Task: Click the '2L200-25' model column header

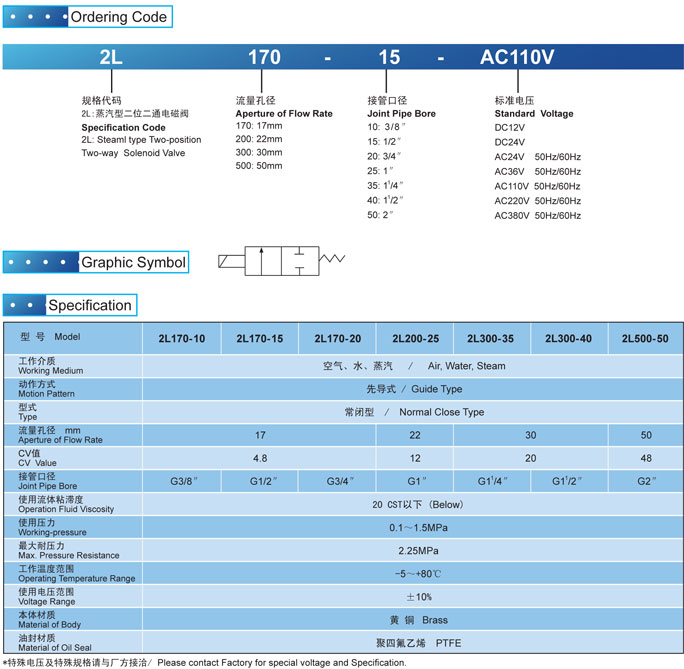Action: pyautogui.click(x=415, y=338)
